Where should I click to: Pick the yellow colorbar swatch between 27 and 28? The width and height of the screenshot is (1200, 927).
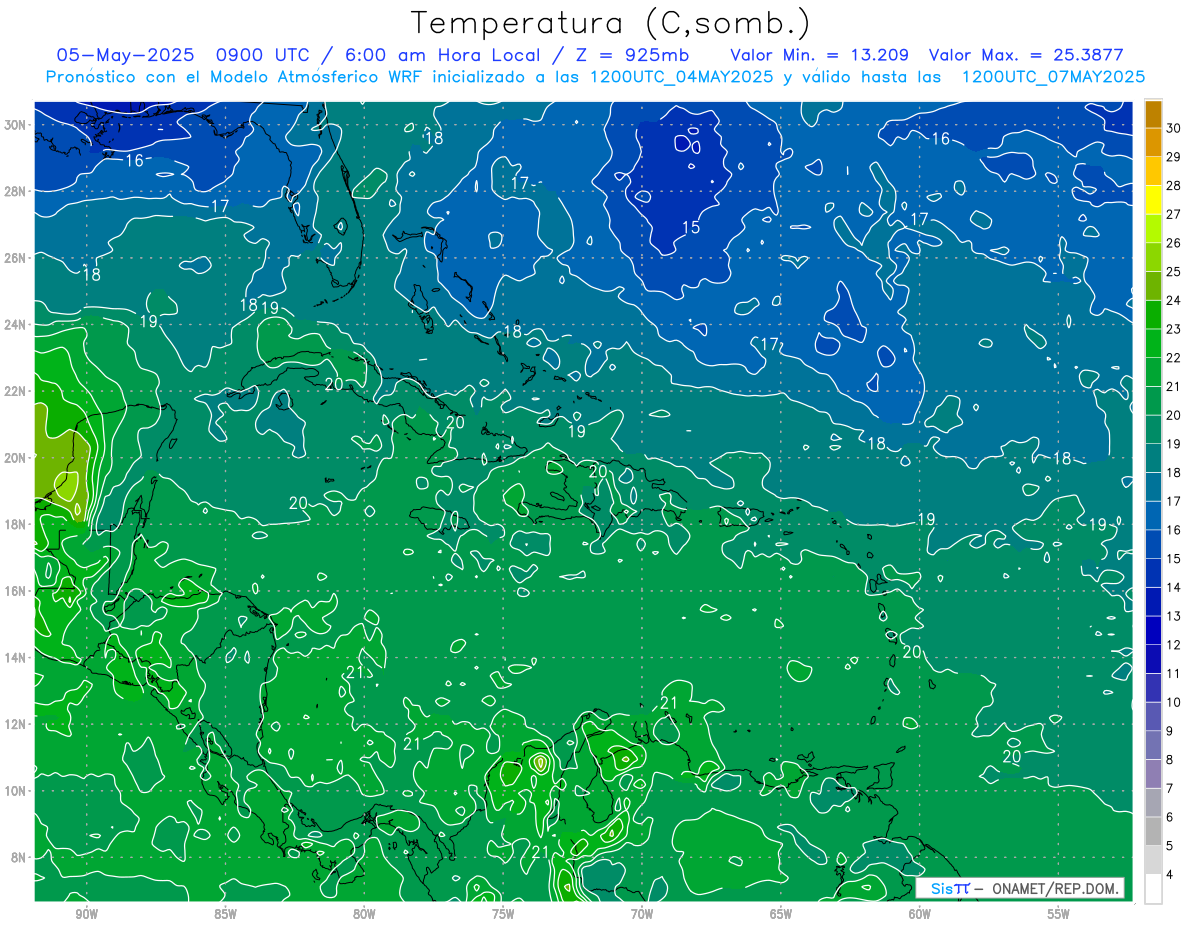1153,200
